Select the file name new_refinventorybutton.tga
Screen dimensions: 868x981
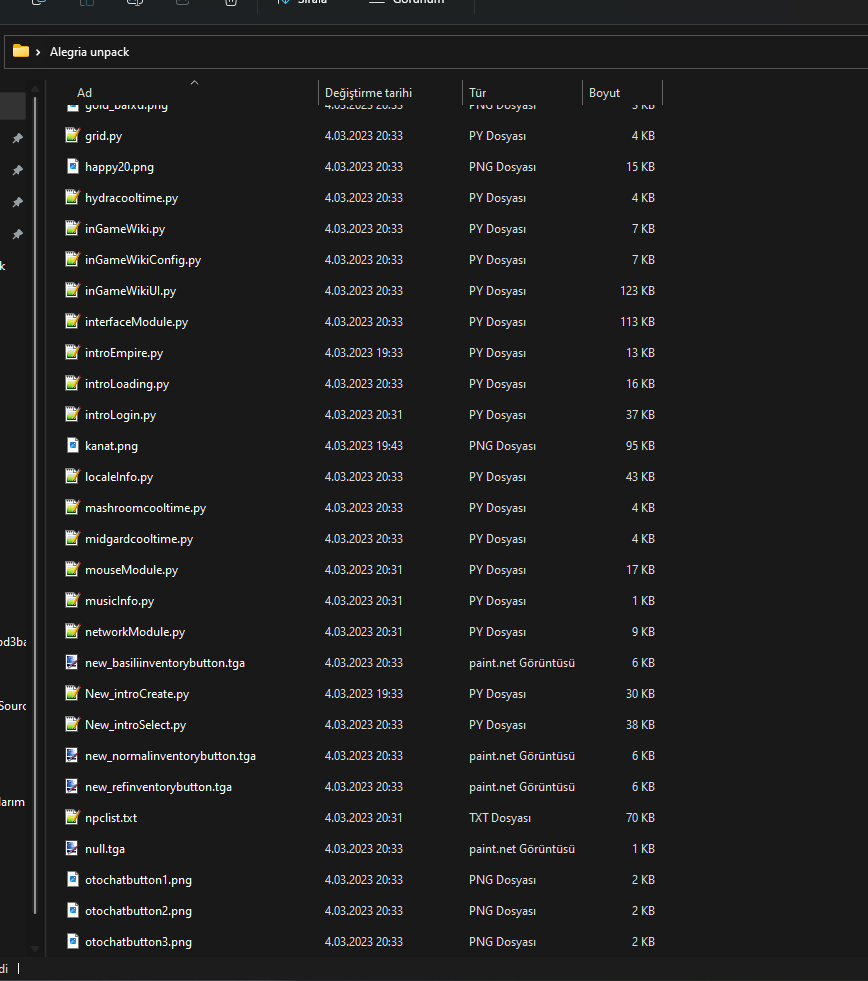click(158, 786)
